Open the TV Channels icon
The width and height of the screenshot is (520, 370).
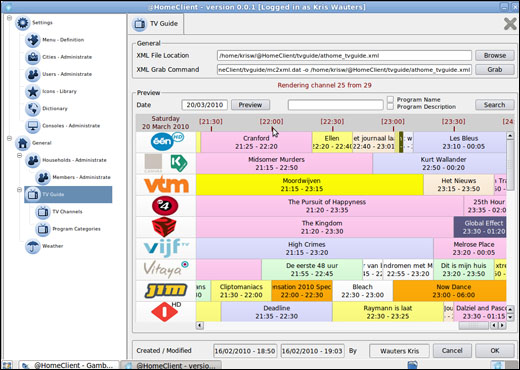43,212
